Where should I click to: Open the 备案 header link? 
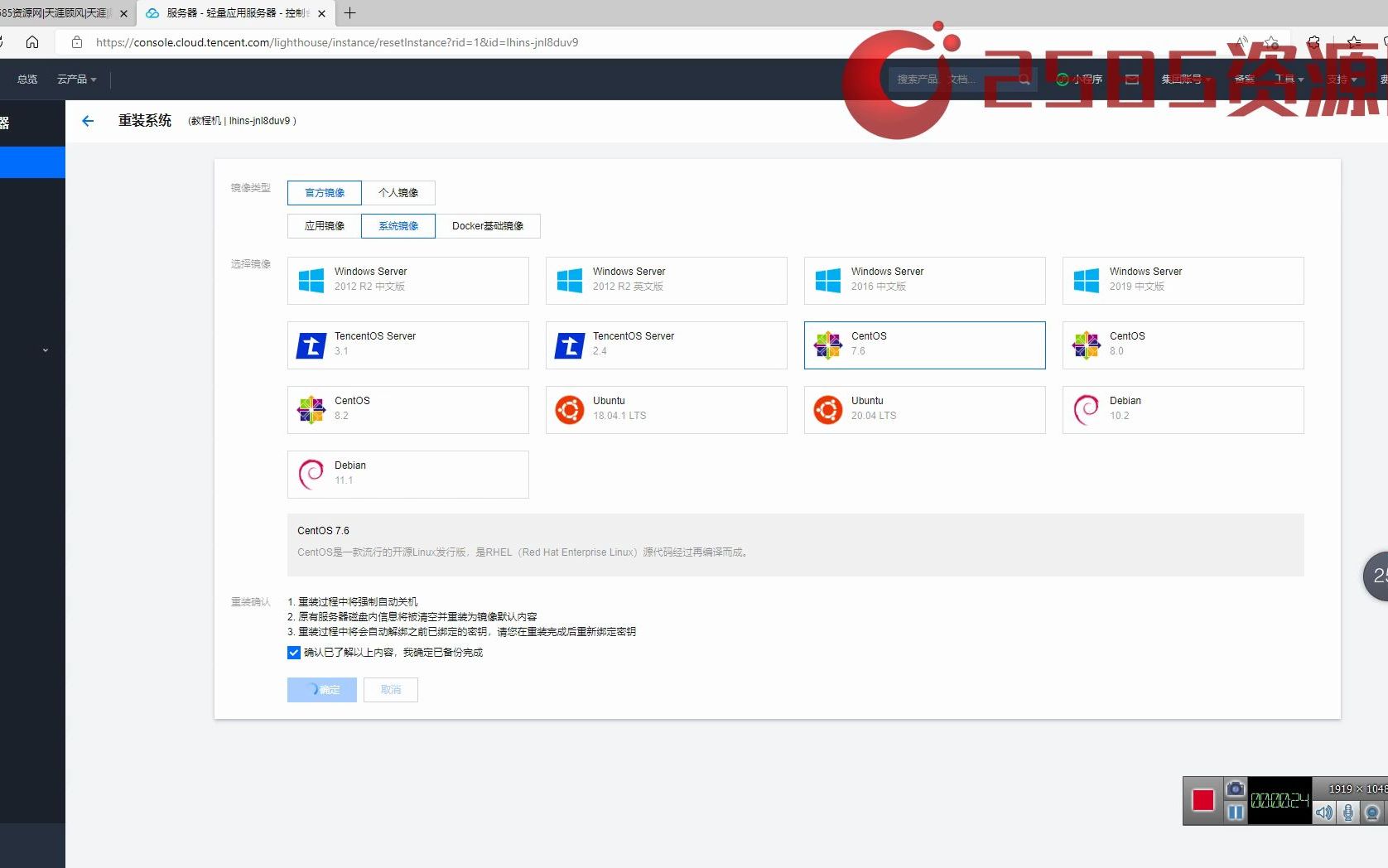[x=1244, y=80]
